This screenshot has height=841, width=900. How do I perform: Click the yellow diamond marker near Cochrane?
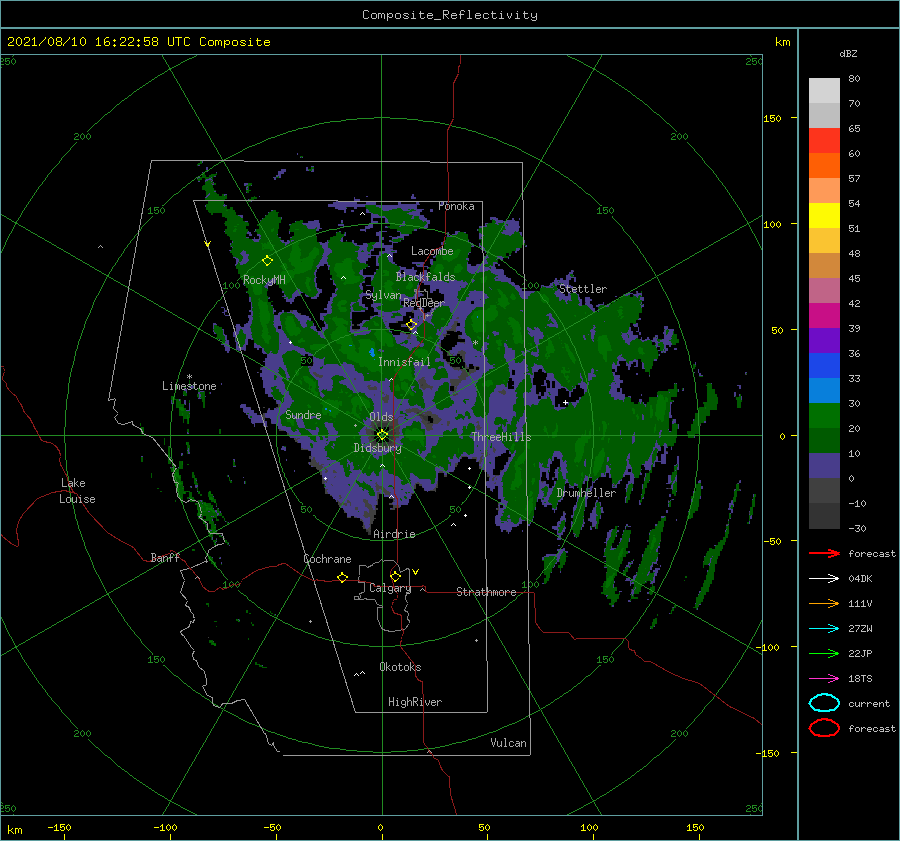click(342, 577)
